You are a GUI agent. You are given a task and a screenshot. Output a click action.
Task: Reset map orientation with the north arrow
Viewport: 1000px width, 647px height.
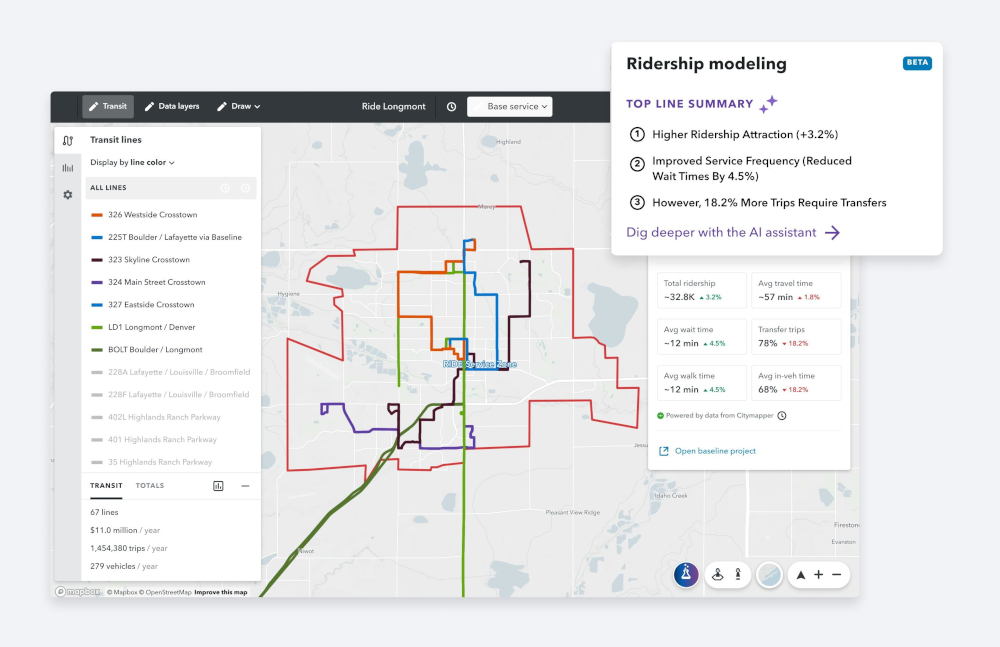(x=800, y=575)
